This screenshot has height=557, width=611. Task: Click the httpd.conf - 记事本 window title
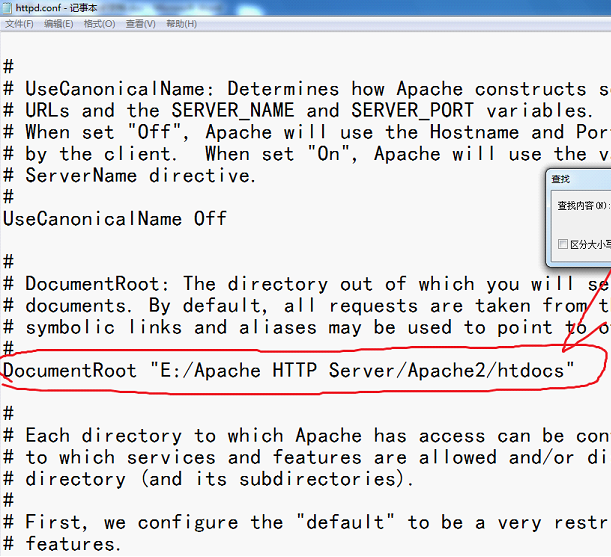(57, 8)
